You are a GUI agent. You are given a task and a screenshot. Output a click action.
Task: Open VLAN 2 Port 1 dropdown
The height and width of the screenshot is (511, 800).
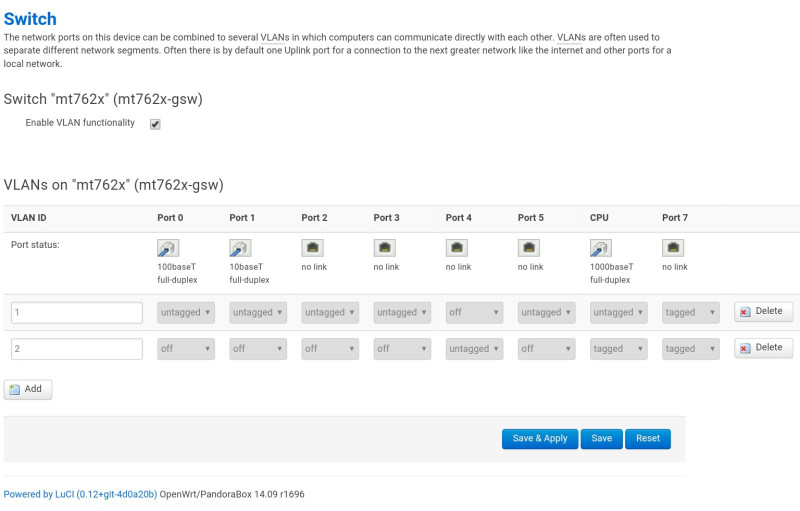click(258, 349)
